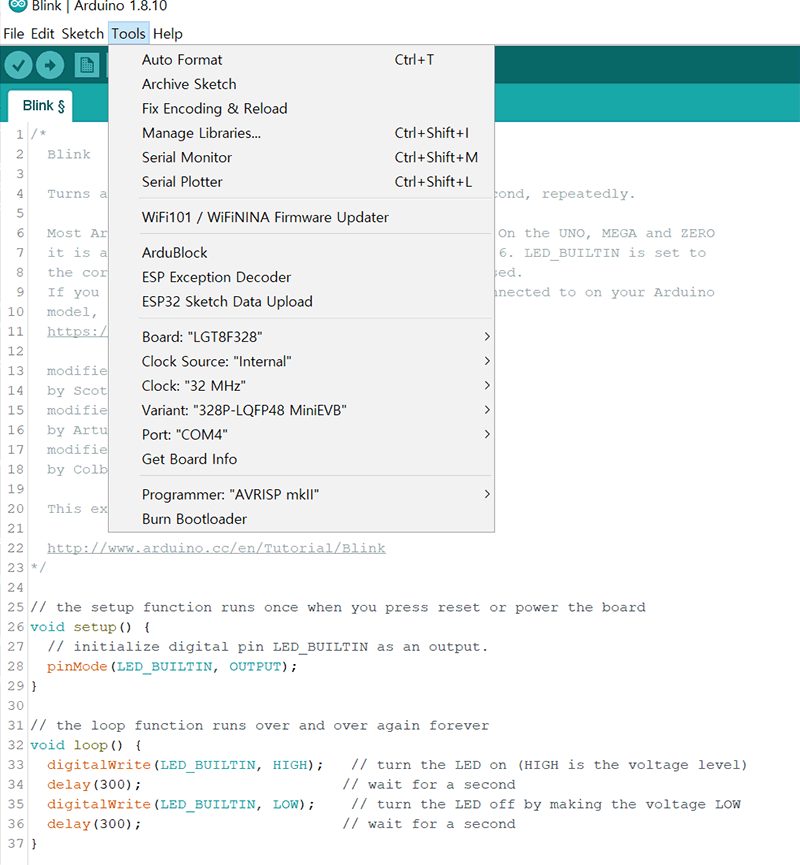This screenshot has height=865, width=800.
Task: Select Get Board Info entry
Action: point(301,459)
